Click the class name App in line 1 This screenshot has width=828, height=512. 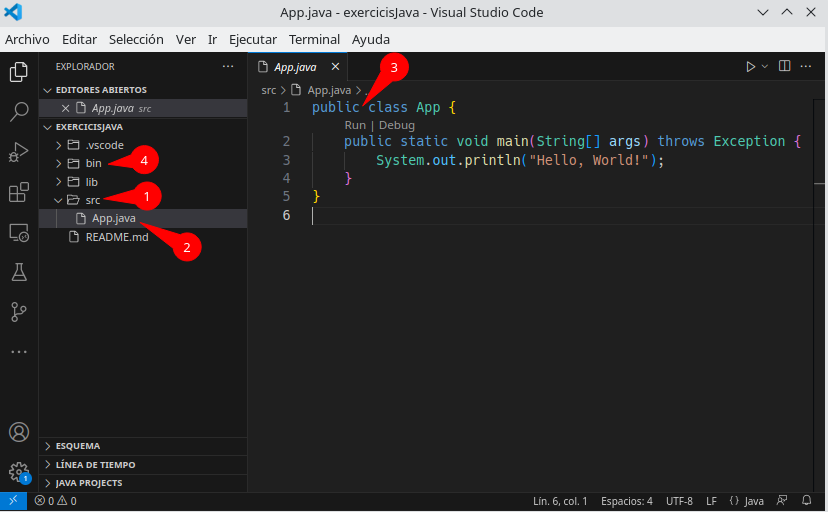(x=428, y=108)
